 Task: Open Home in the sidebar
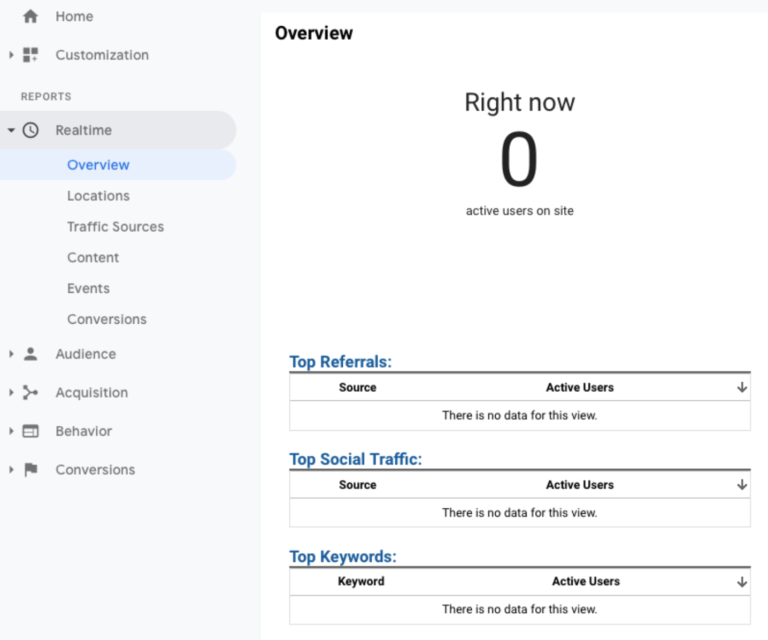click(x=74, y=16)
